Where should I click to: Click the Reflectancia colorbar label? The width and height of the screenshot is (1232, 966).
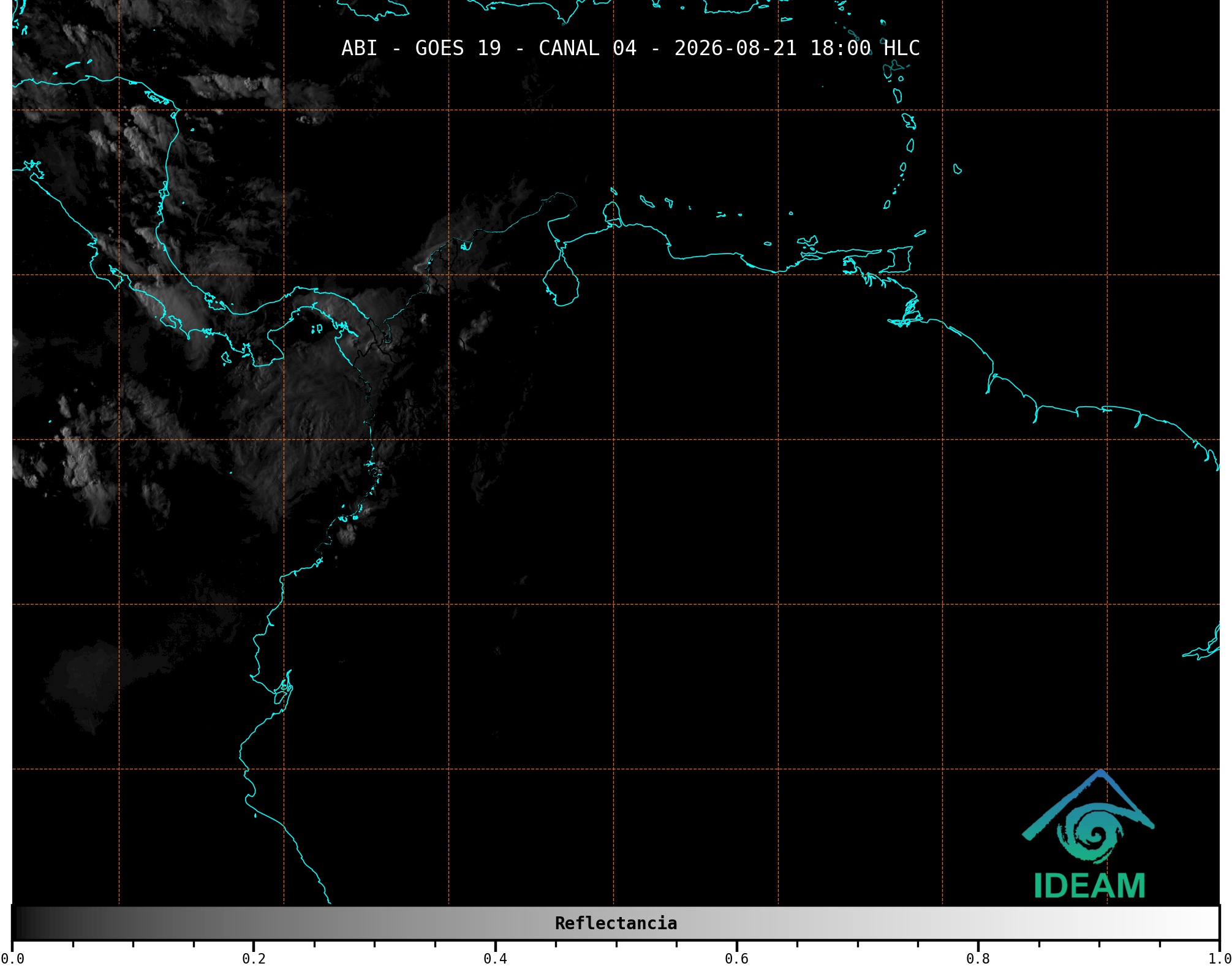click(616, 923)
